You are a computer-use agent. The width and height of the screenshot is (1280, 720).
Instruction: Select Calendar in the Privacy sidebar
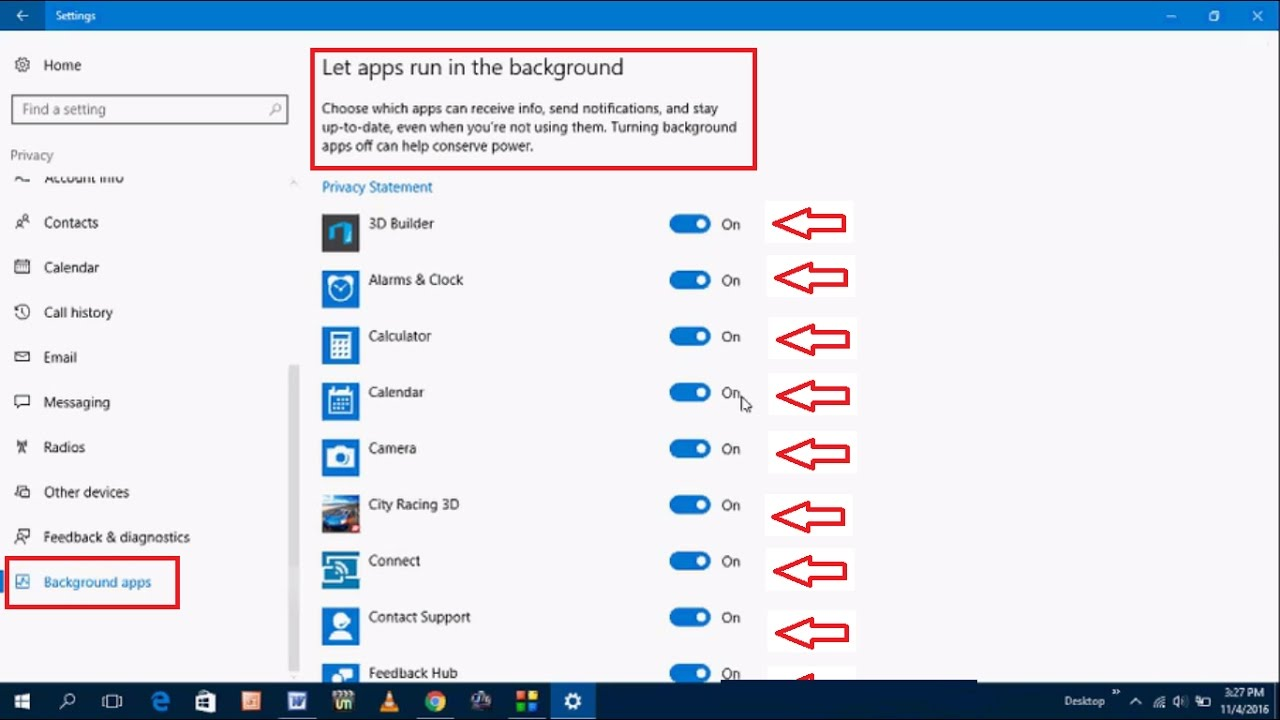pyautogui.click(x=71, y=268)
